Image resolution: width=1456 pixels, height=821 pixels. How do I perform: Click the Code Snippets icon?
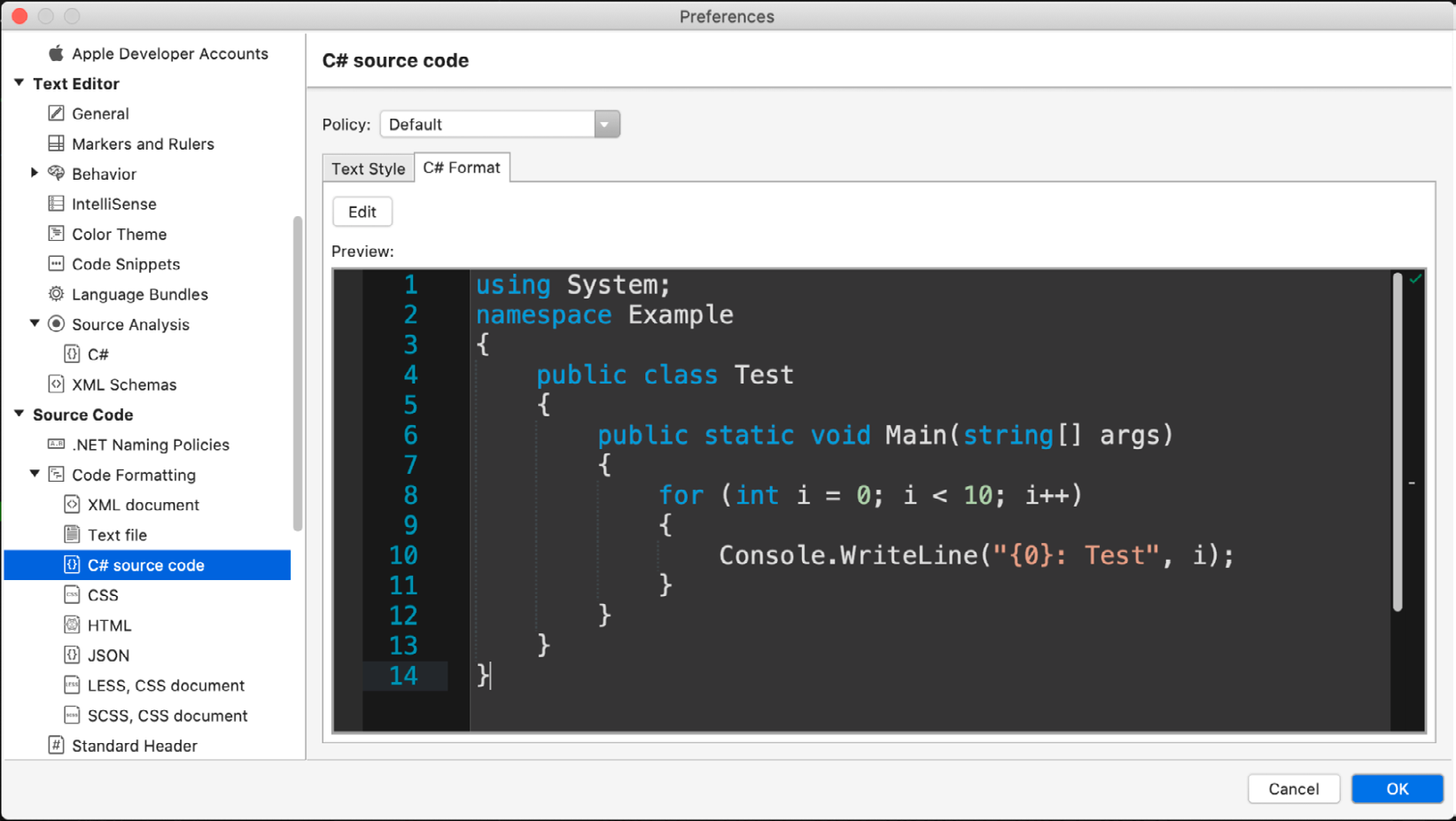pos(56,264)
